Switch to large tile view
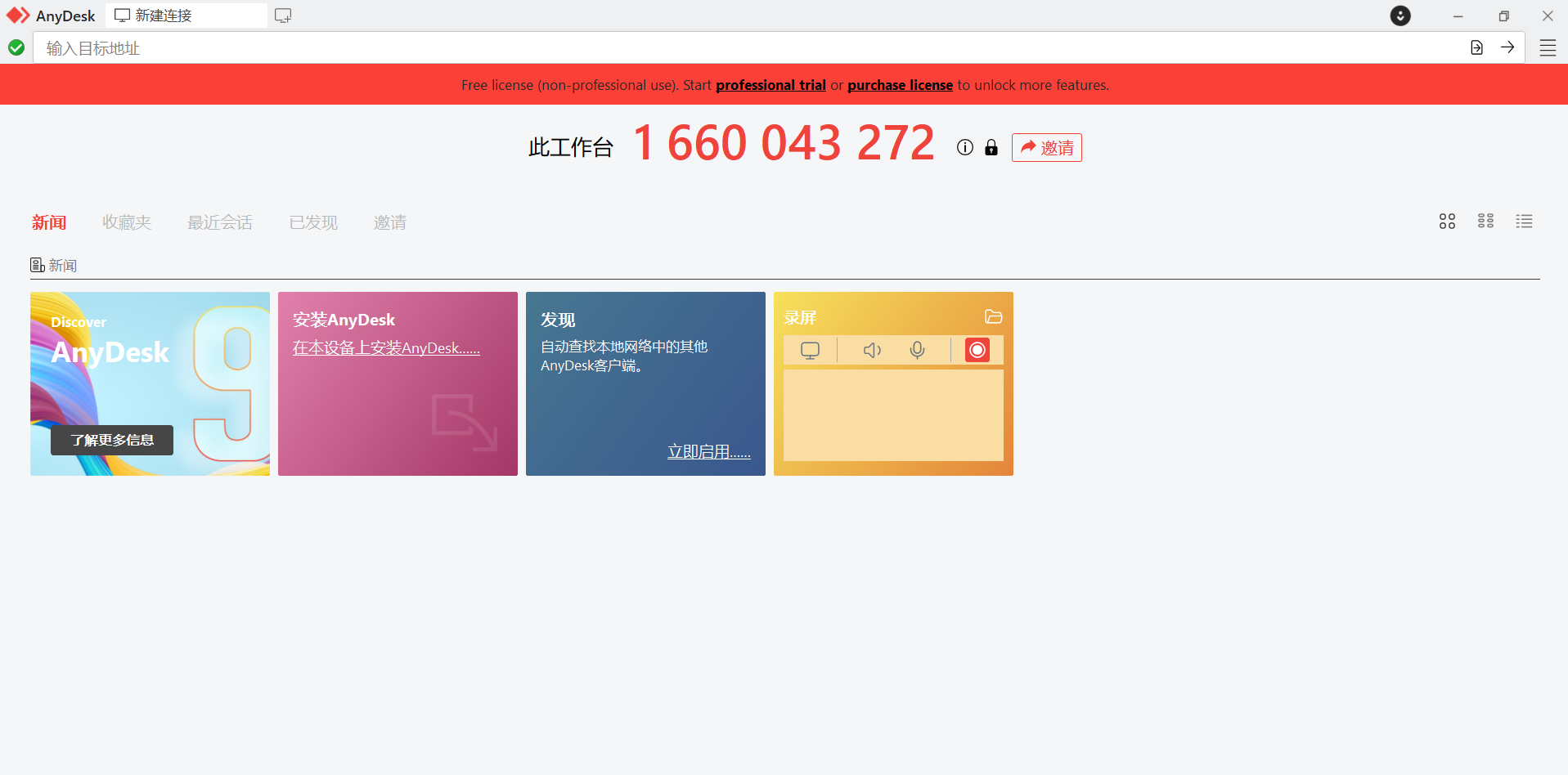Screen dimensions: 1568x775 tap(1447, 222)
